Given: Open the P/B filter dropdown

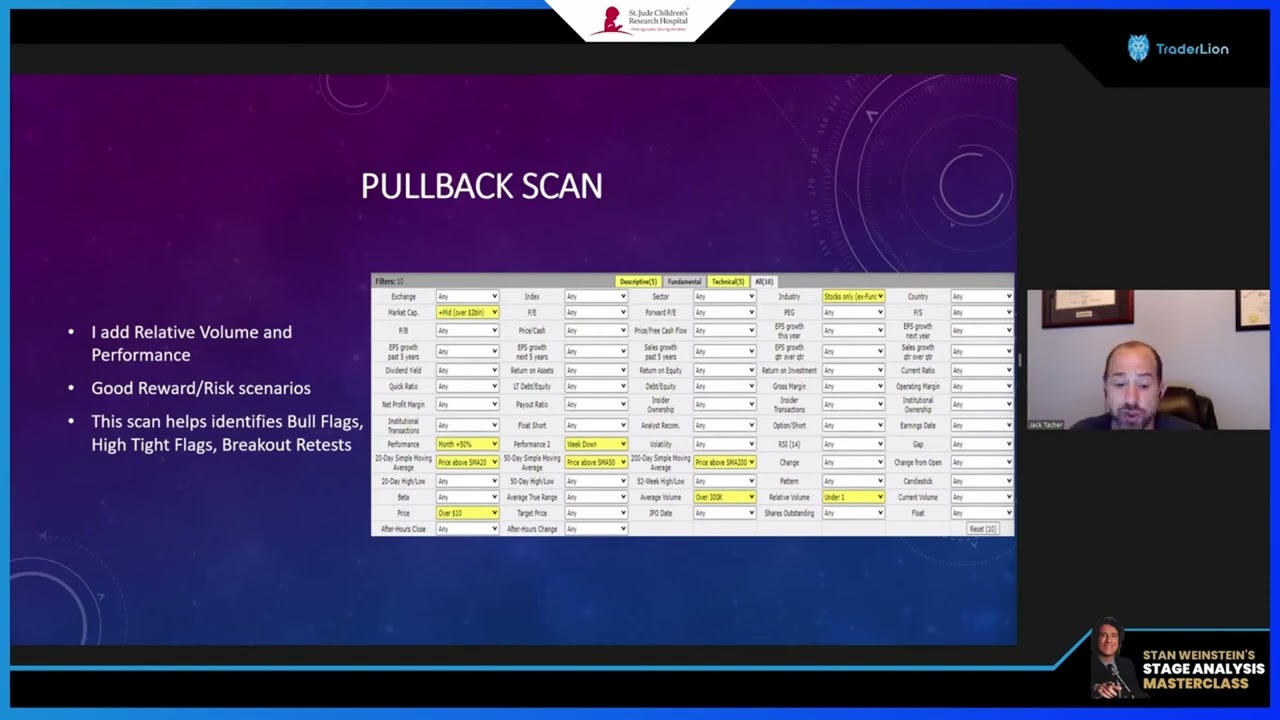Looking at the screenshot, I should pos(467,331).
